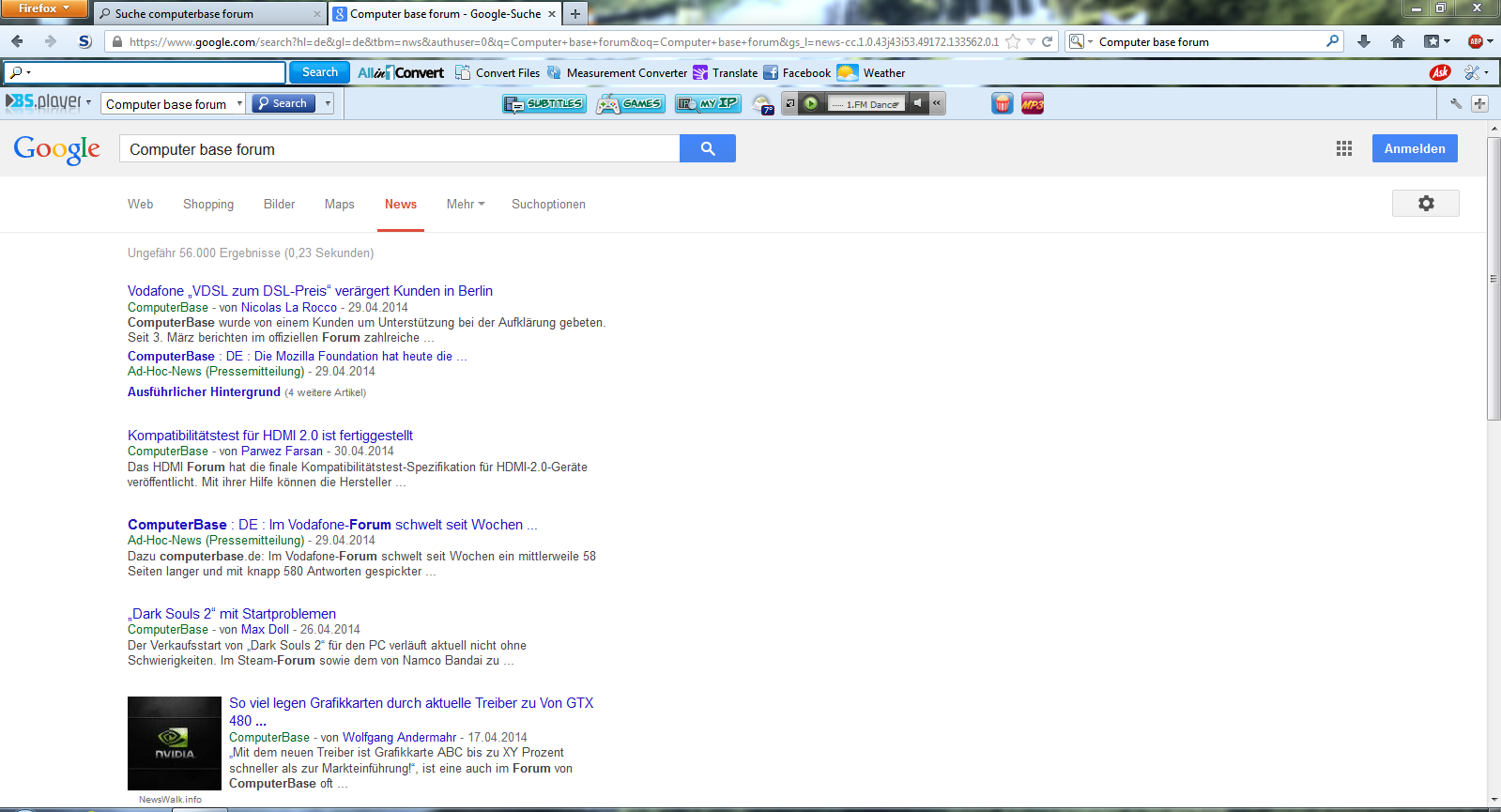Open the MY IP toolbar button

point(708,104)
